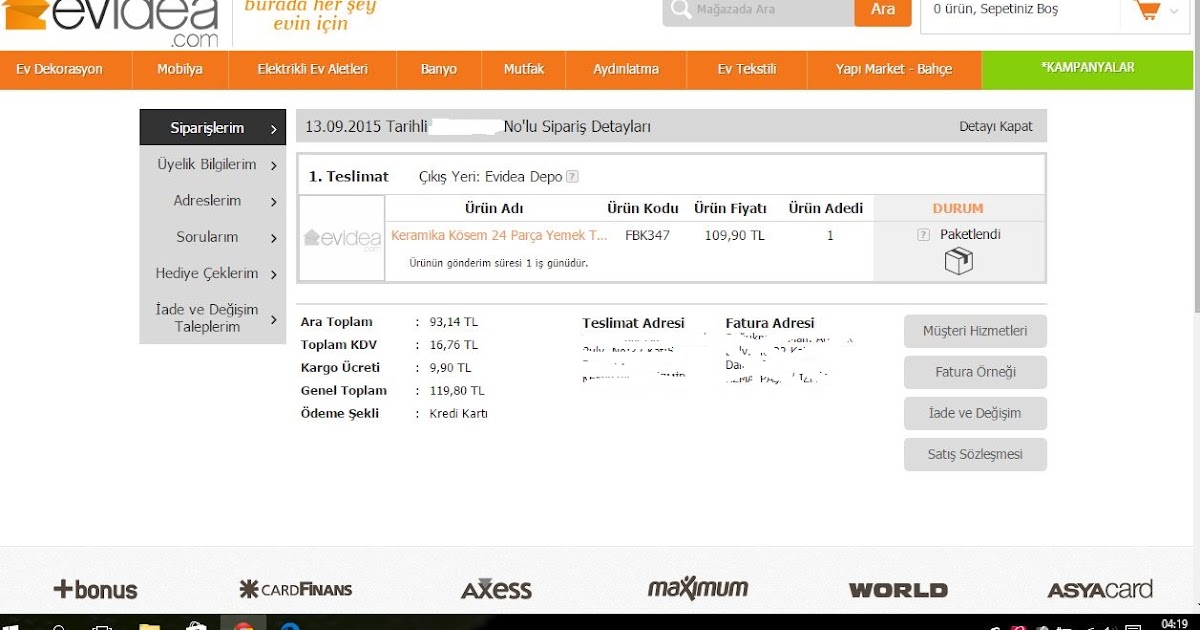Screen dimensions: 1200x630
Task: Click the Fatura Adresi heading
Action: [x=770, y=323]
